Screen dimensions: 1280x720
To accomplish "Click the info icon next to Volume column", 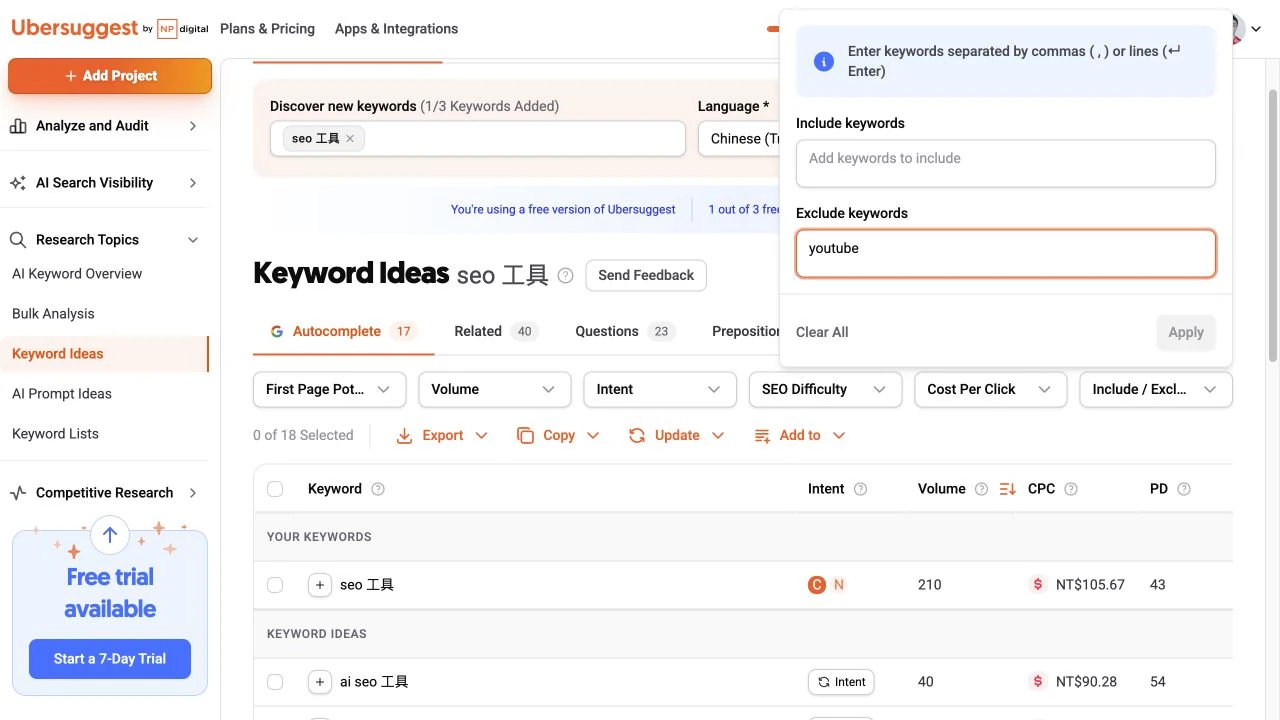I will click(981, 489).
